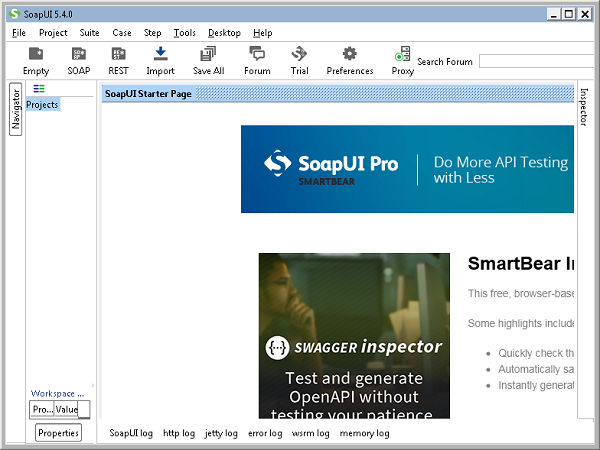Maximize the SoapUI window
The width and height of the screenshot is (600, 450).
569,14
